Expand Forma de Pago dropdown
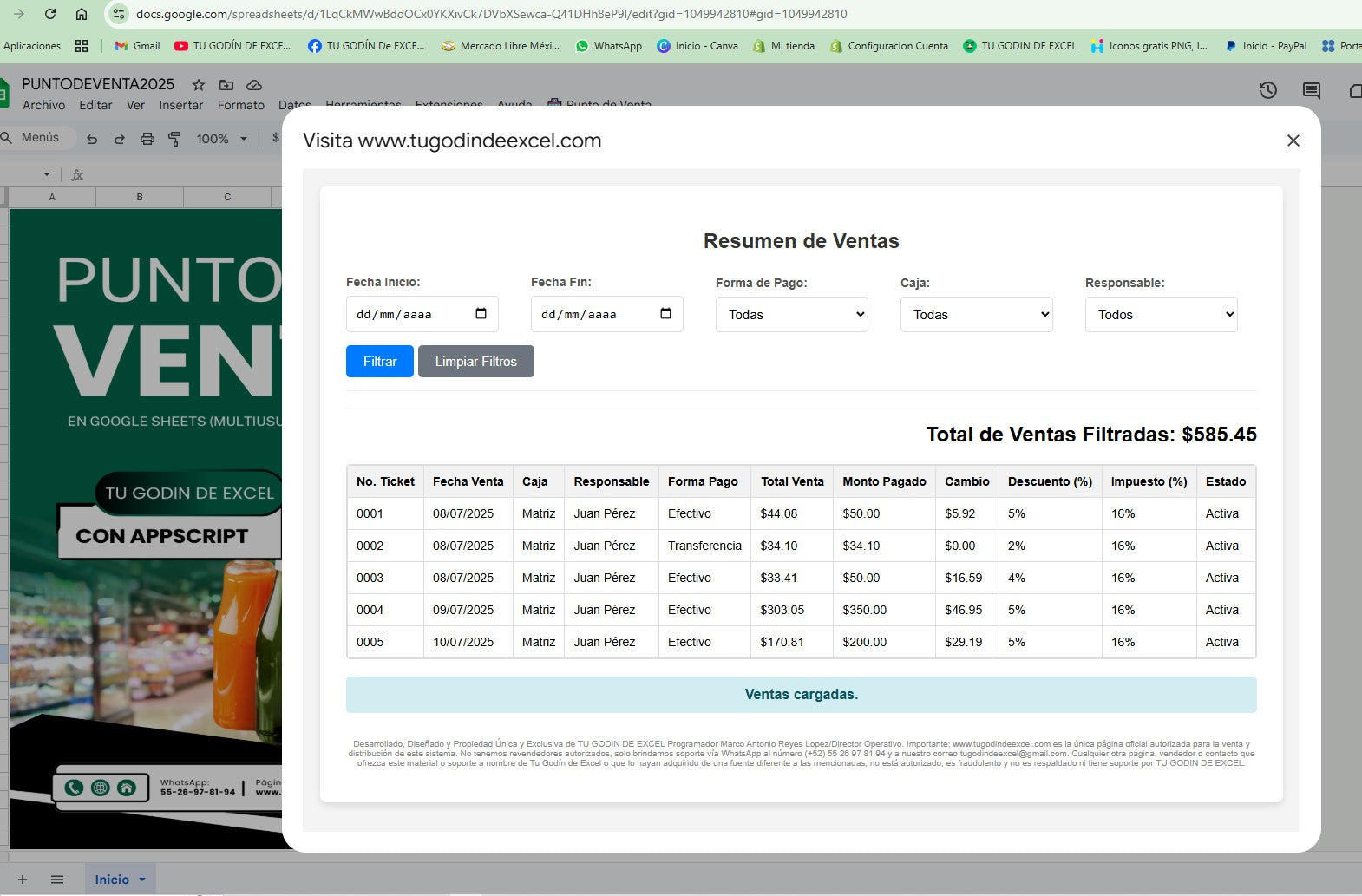 point(792,315)
